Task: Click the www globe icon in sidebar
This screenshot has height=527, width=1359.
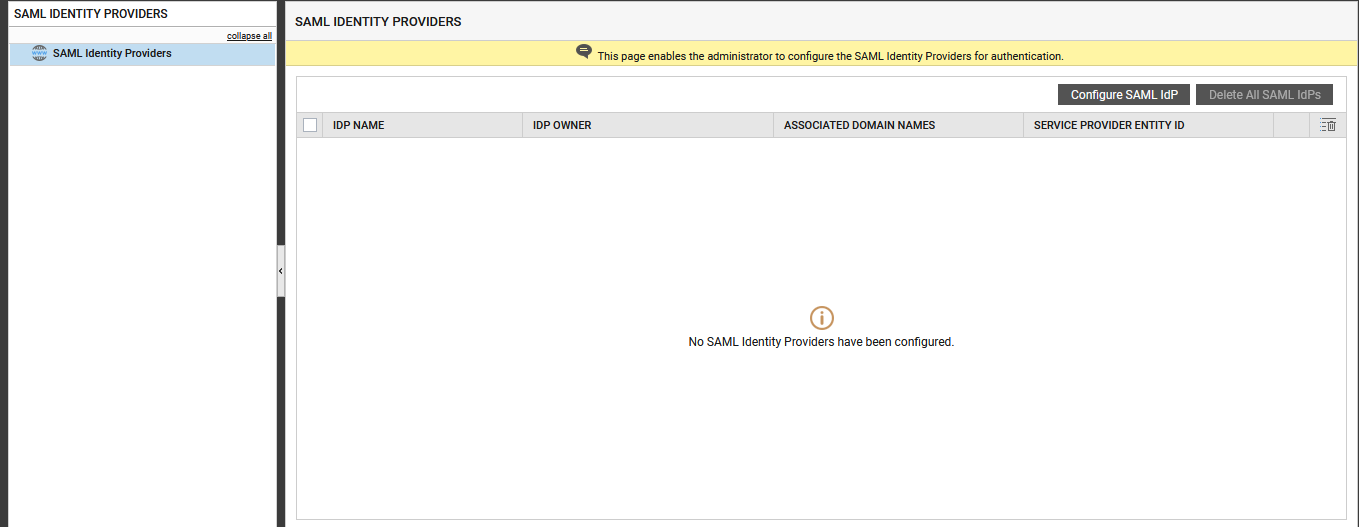Action: point(39,54)
